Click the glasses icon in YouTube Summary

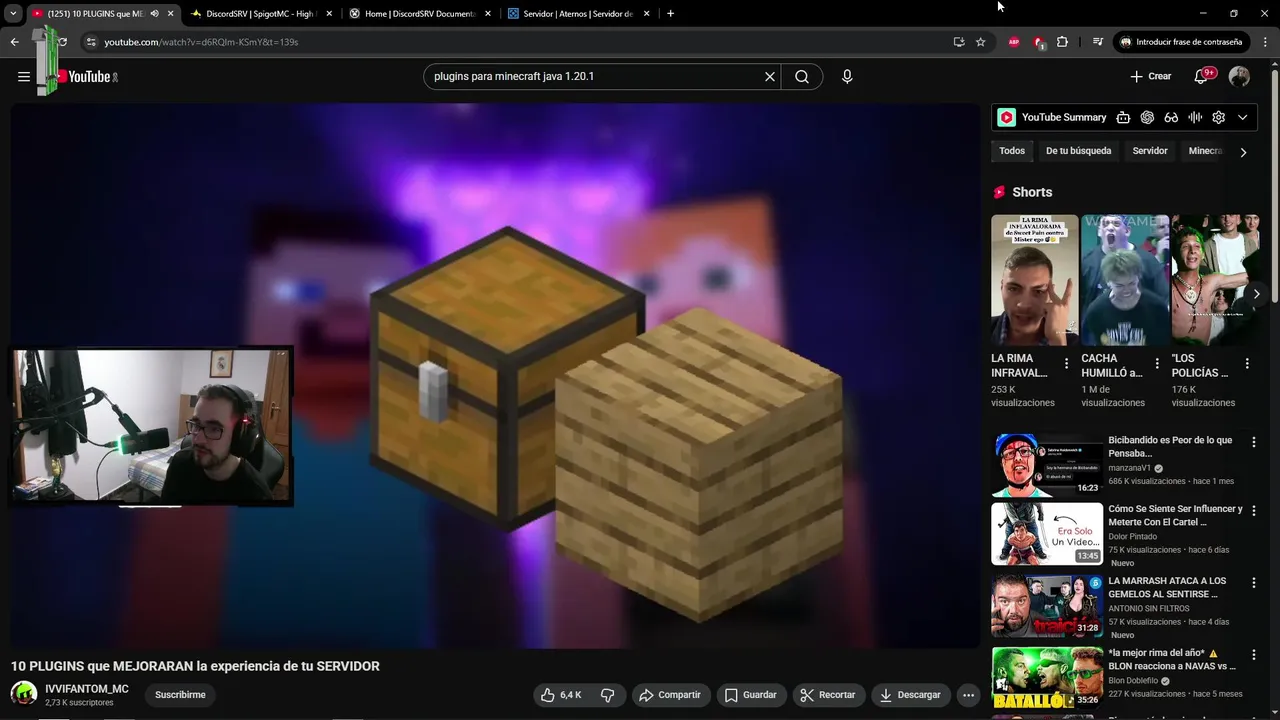pyautogui.click(x=1171, y=117)
